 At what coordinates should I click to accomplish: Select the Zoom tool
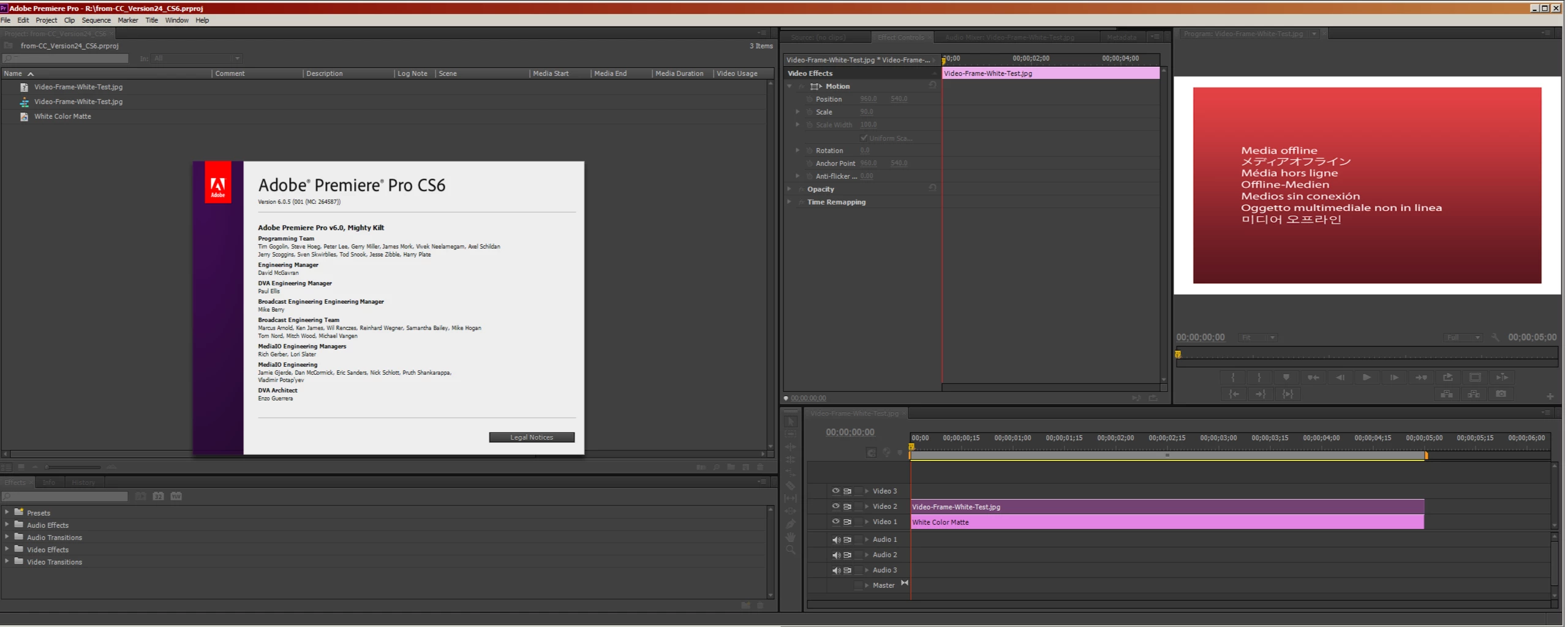[x=790, y=550]
